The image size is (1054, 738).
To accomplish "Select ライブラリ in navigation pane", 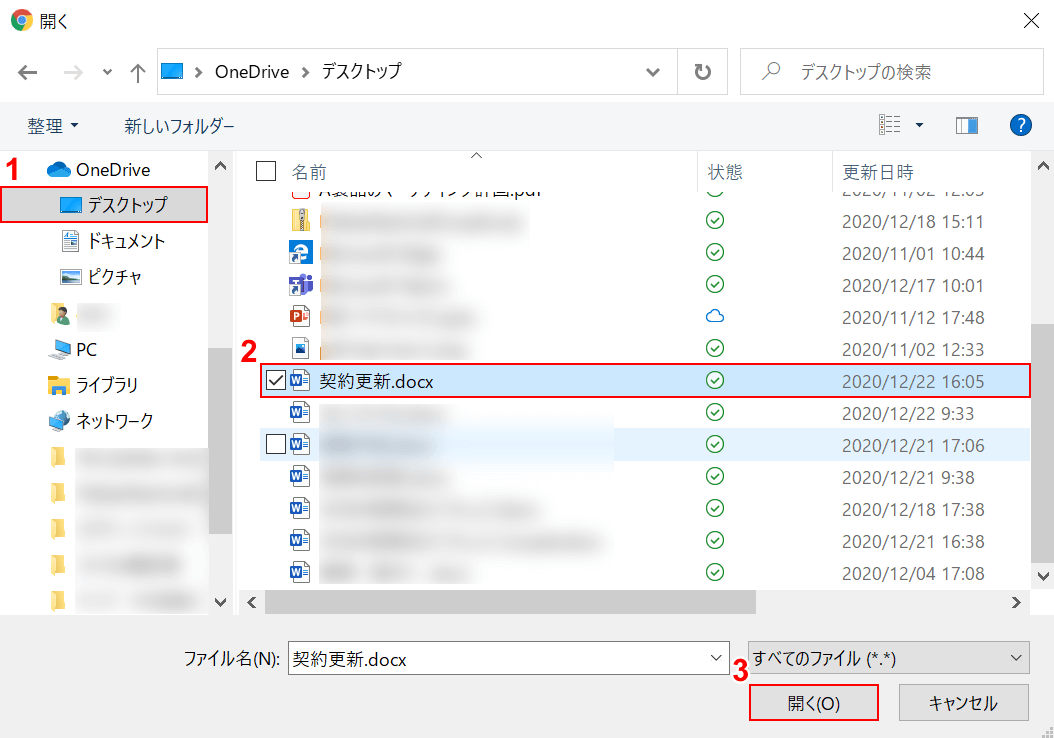I will [x=93, y=384].
